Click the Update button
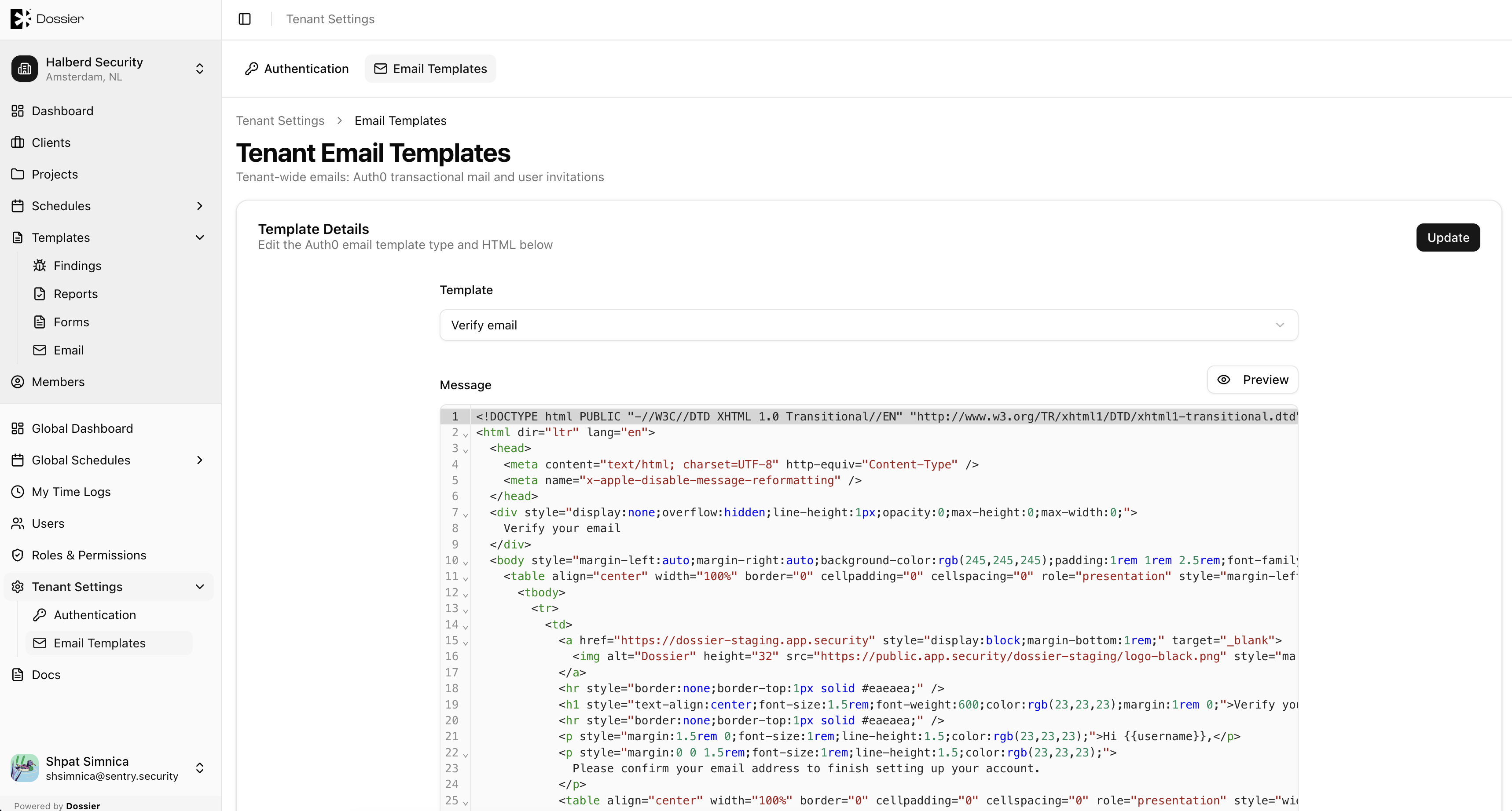The image size is (1512, 811). [1447, 237]
